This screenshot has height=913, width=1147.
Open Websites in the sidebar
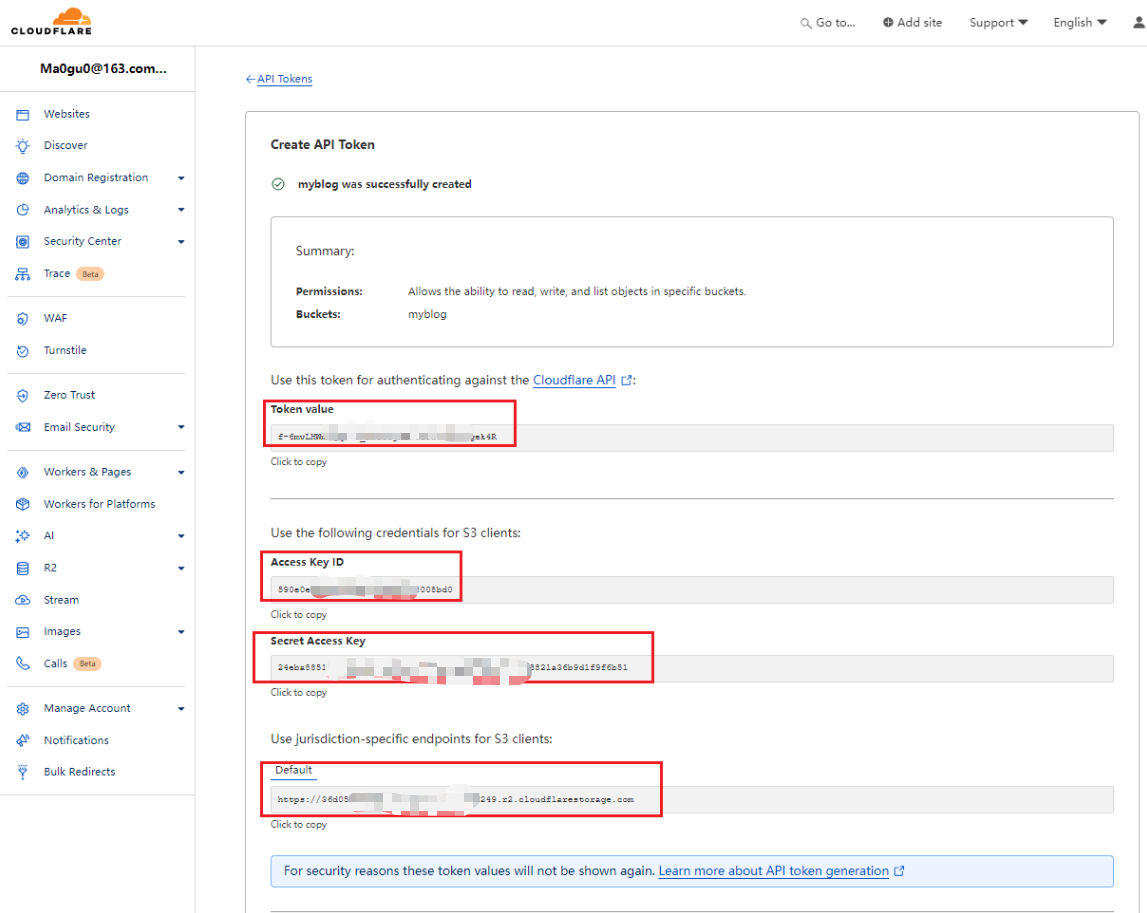[x=67, y=114]
